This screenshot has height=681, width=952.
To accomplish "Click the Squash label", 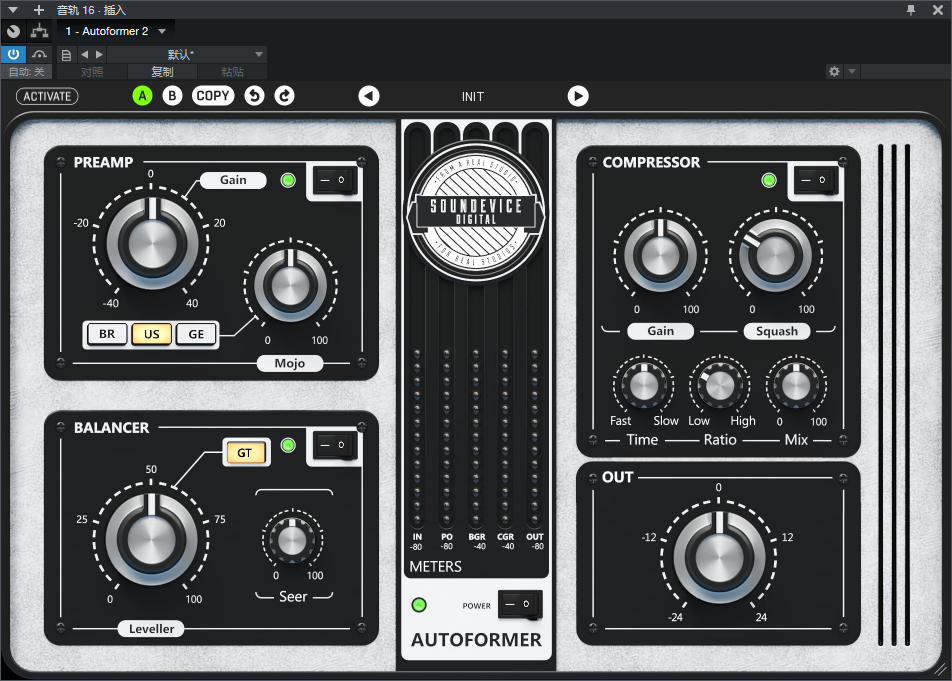I will [x=777, y=331].
